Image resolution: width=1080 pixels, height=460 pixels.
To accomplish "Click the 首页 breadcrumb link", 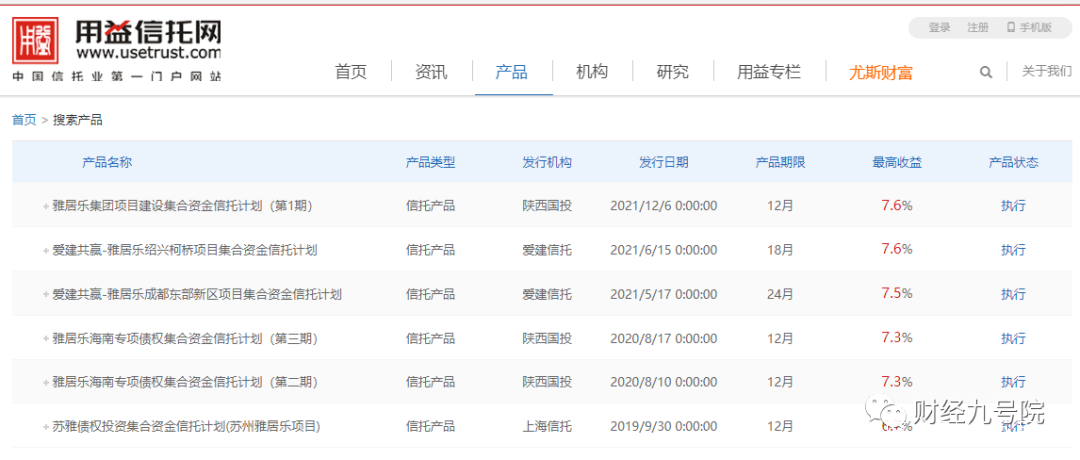I will 24,120.
